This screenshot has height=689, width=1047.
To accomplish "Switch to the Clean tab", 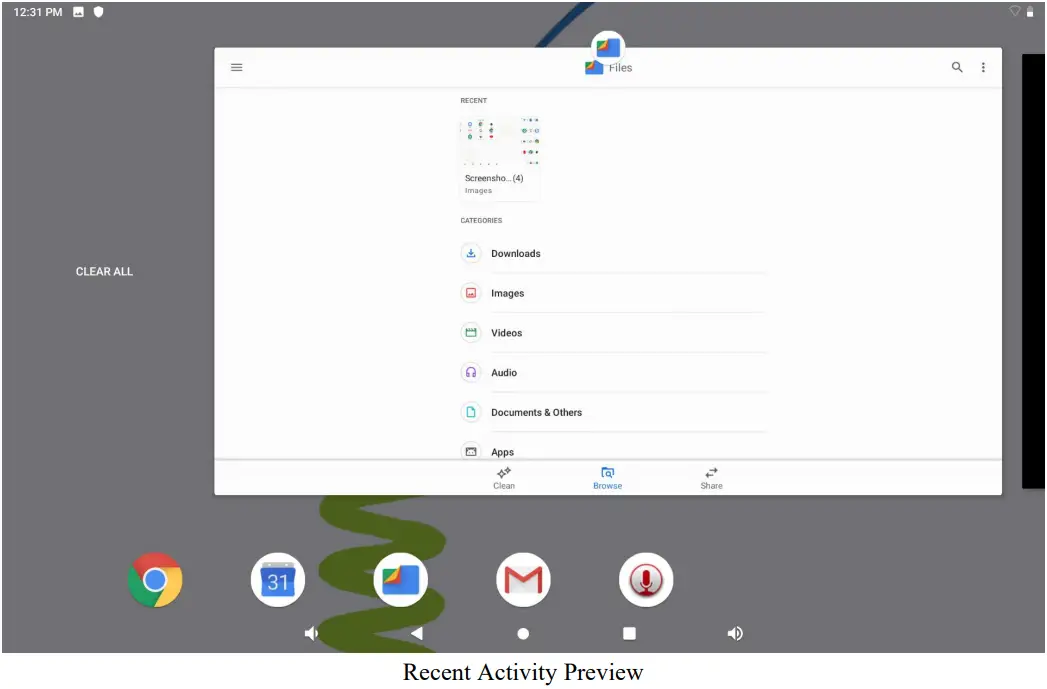I will pyautogui.click(x=504, y=478).
